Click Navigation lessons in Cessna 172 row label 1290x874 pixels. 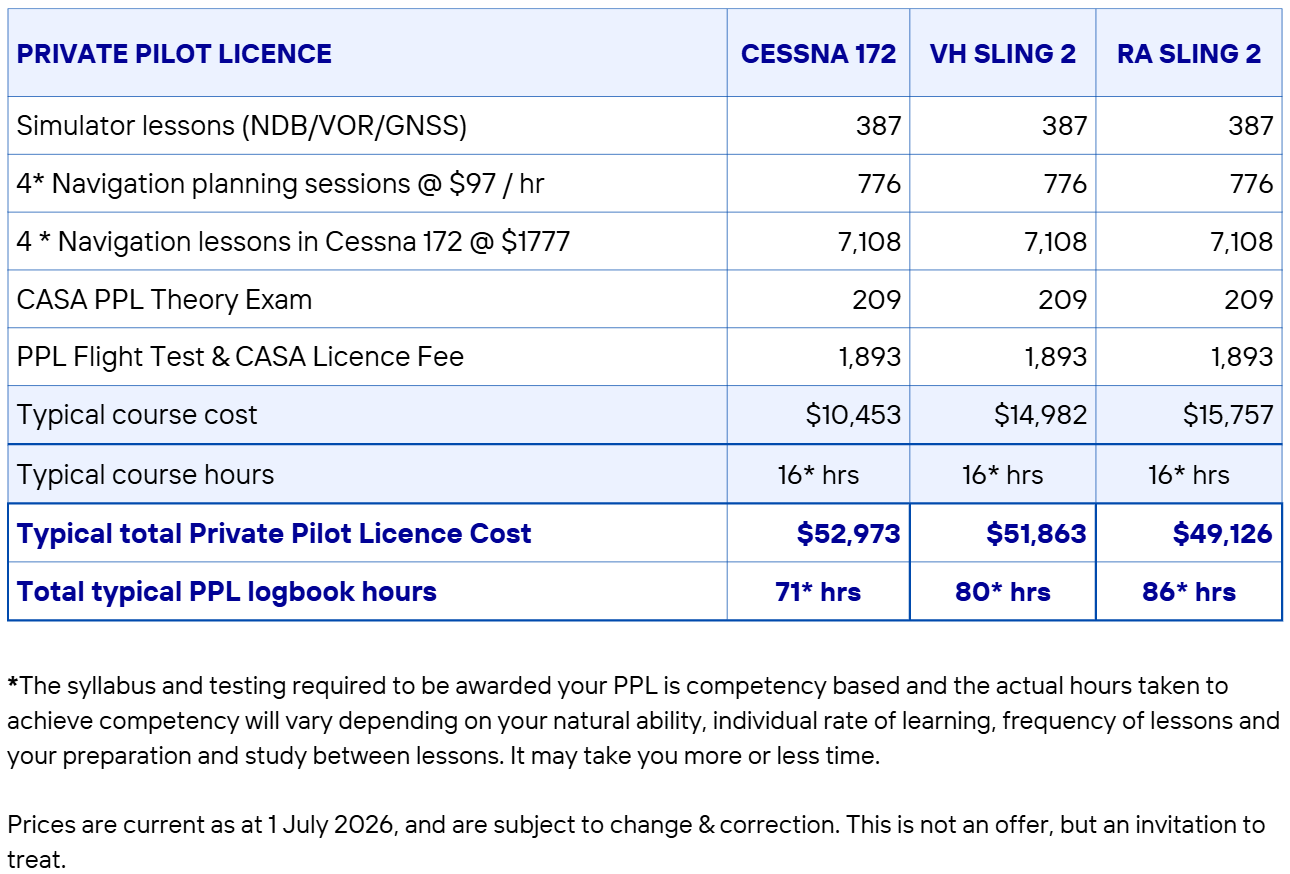[x=293, y=242]
